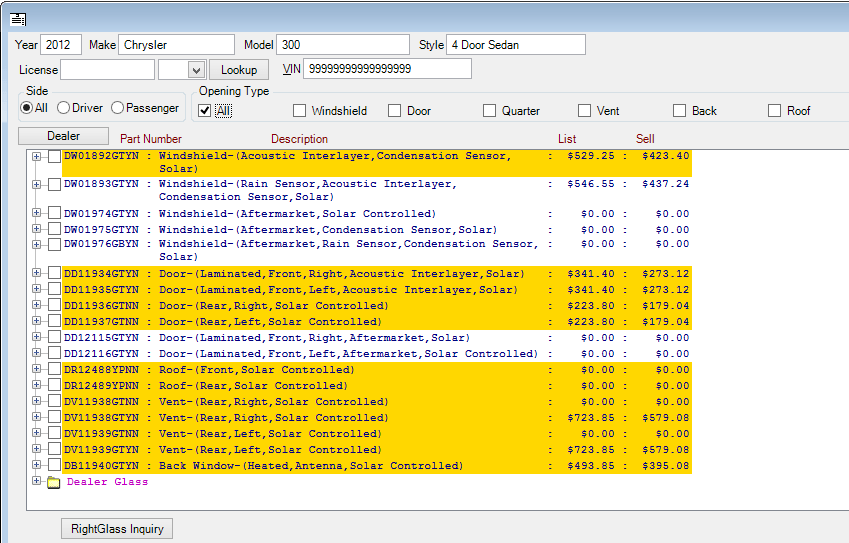This screenshot has height=543, width=849.
Task: Select the Passenger side radio button
Action: [x=118, y=108]
